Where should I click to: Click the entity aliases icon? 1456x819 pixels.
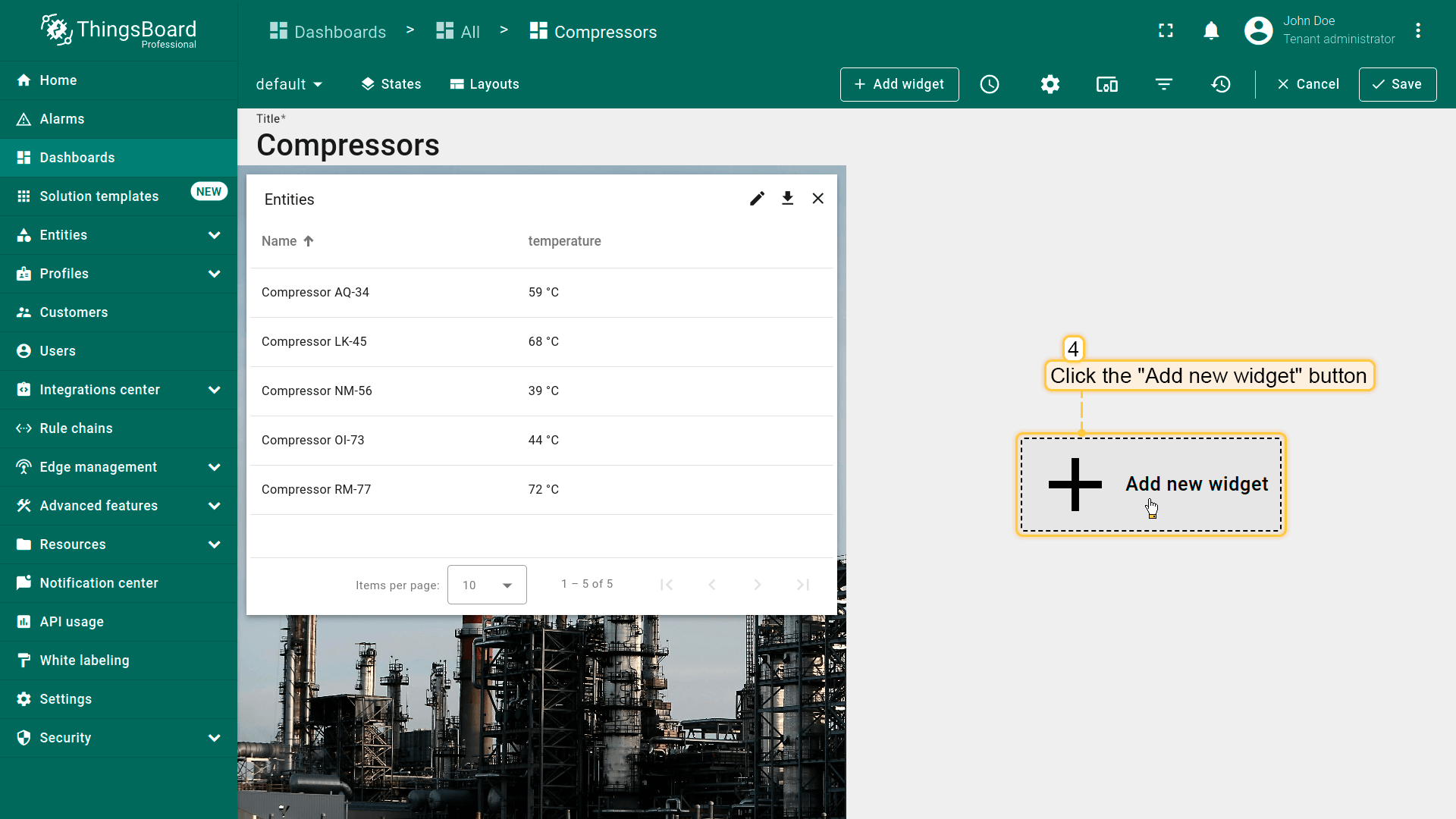(1106, 84)
